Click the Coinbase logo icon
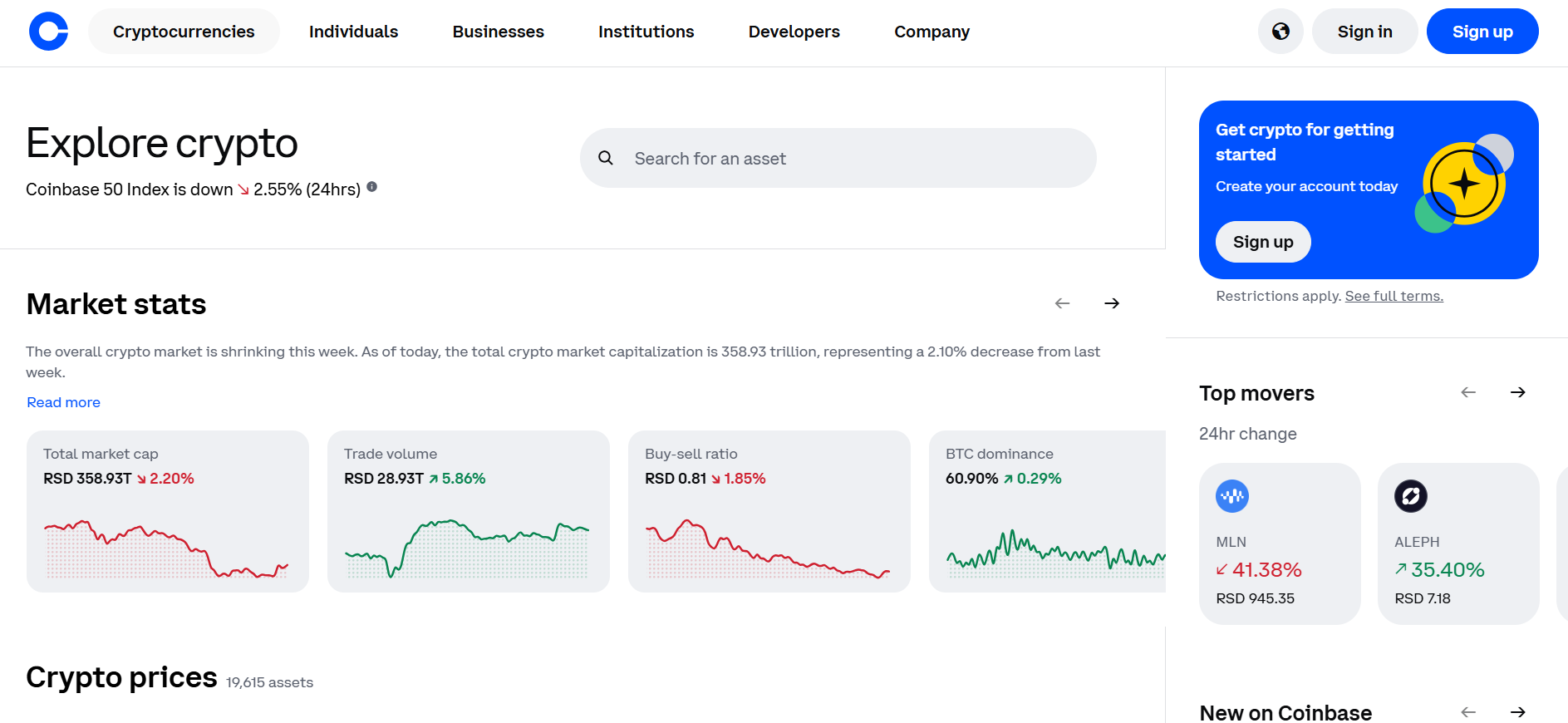The image size is (1568, 723). coord(48,32)
